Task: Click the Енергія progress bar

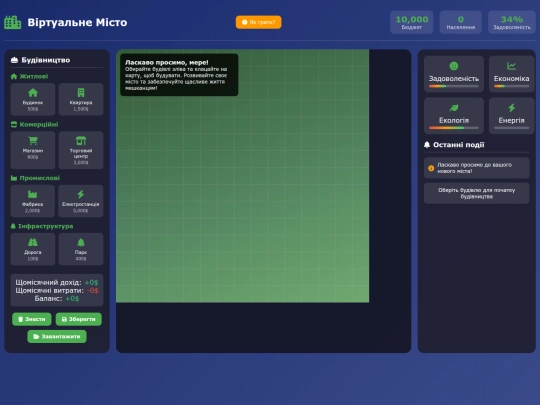Action: pyautogui.click(x=511, y=128)
